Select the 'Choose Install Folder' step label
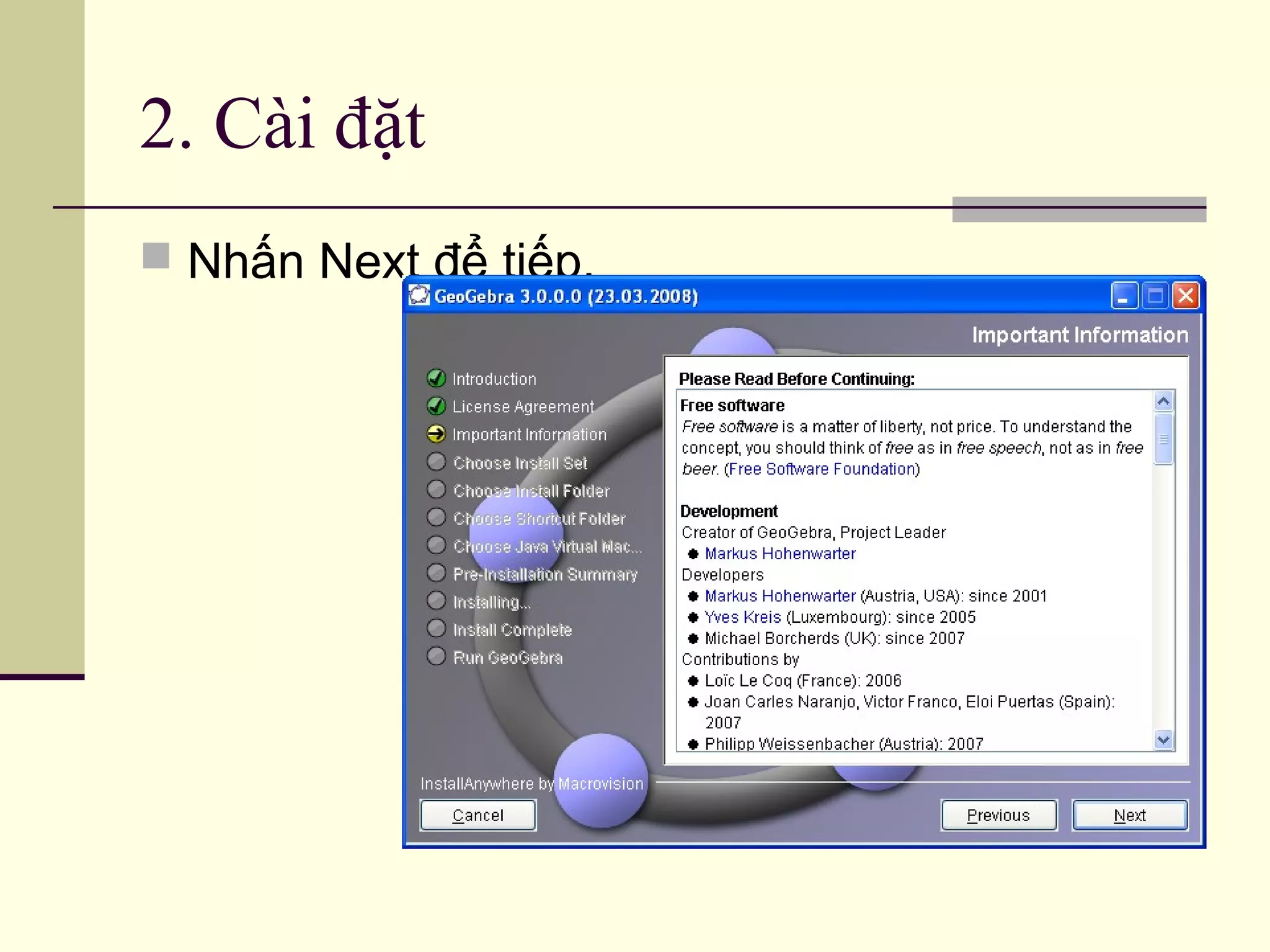 [x=531, y=491]
